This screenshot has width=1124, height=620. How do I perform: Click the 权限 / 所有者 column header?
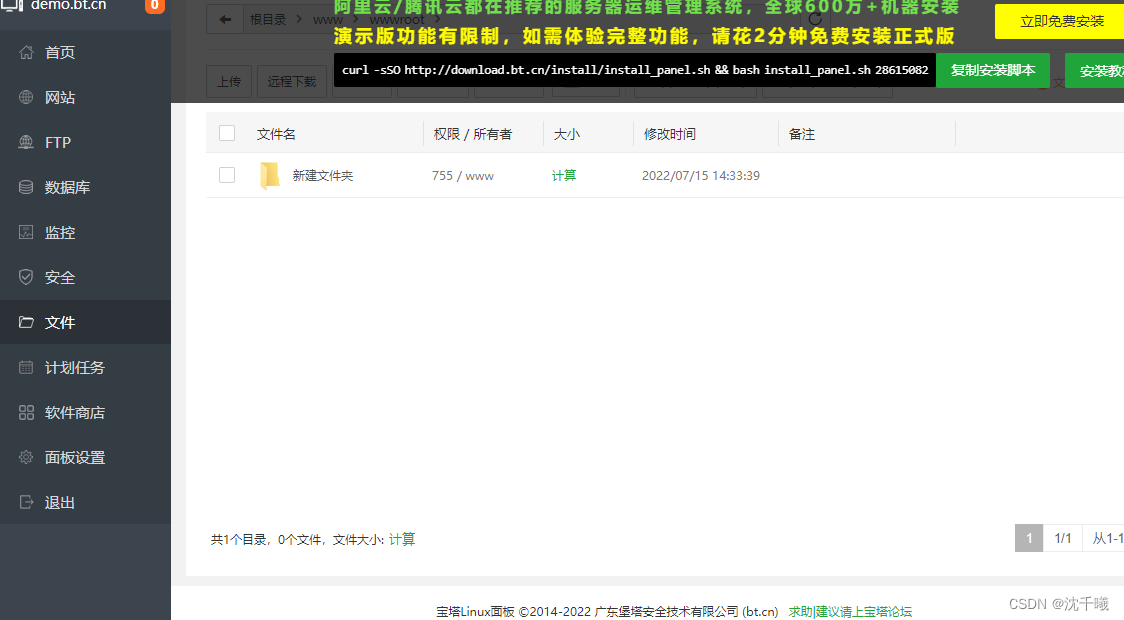472,134
